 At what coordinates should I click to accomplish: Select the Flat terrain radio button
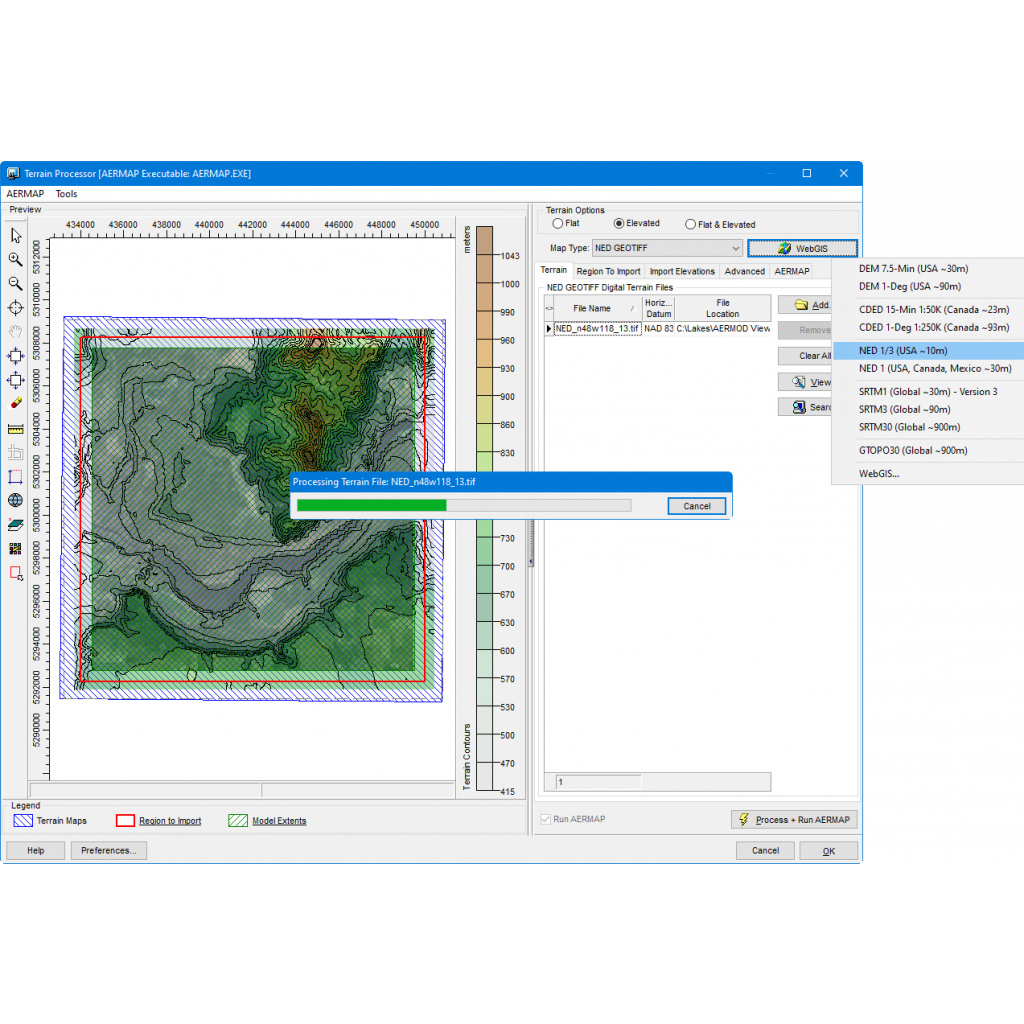click(558, 224)
